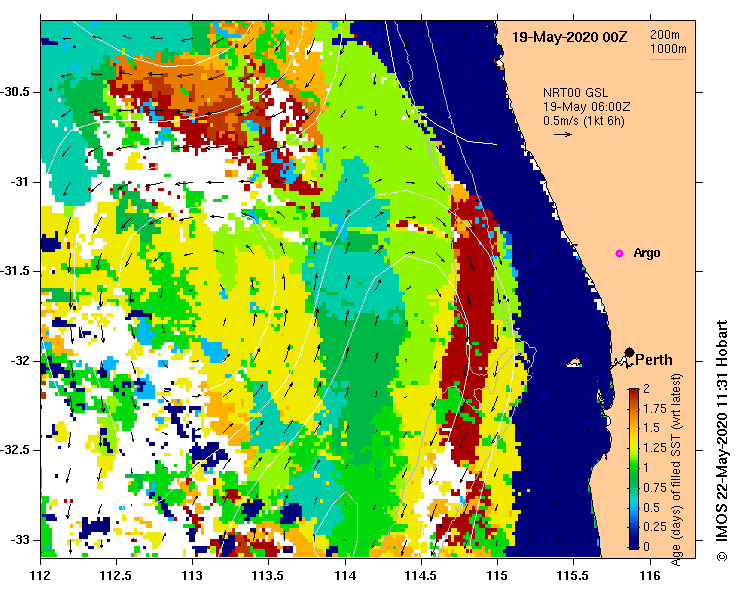Click the longitude axis label '114.5'
This screenshot has height=592, width=739.
[x=421, y=576]
